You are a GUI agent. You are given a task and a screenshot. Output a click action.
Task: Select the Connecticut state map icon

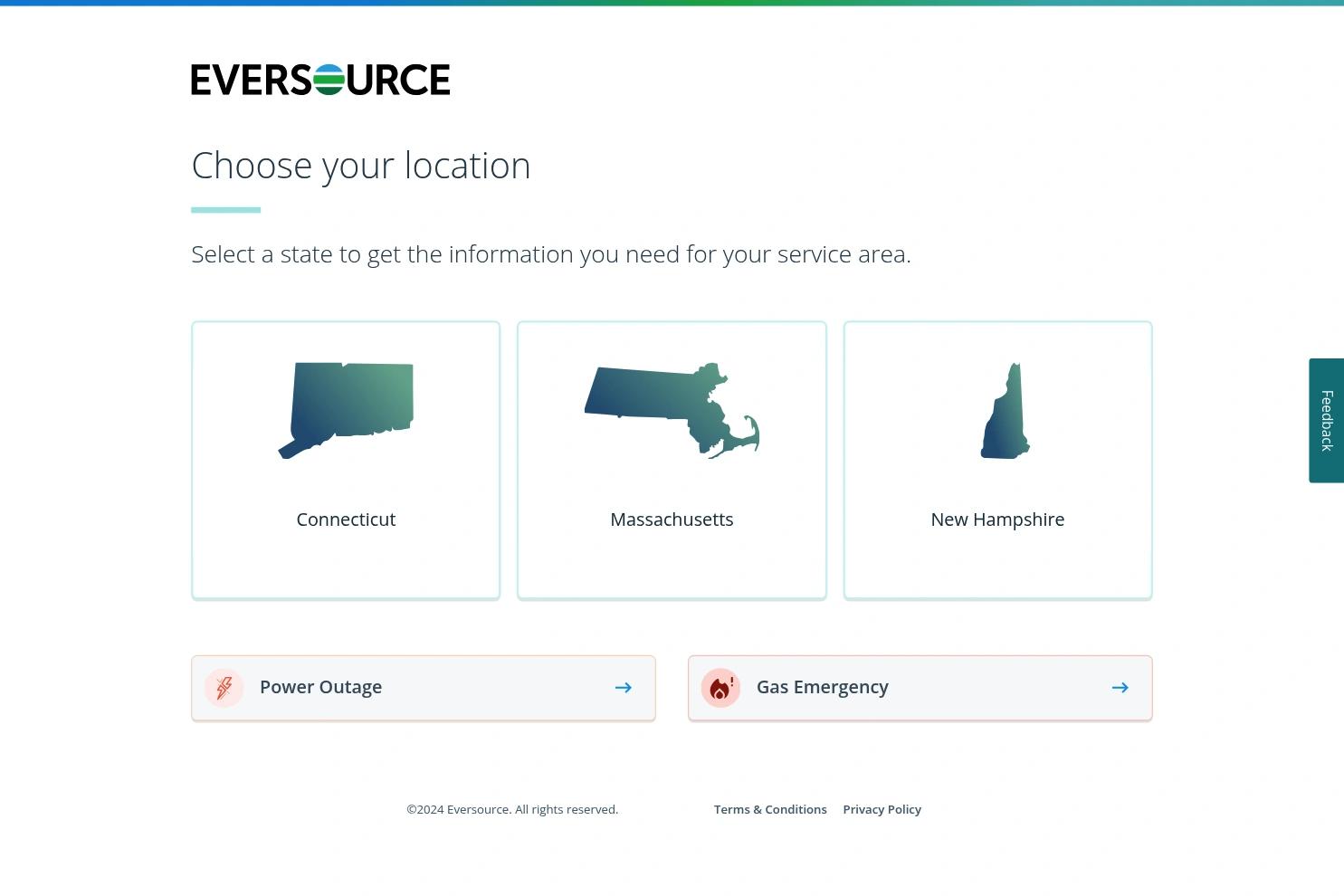point(346,410)
